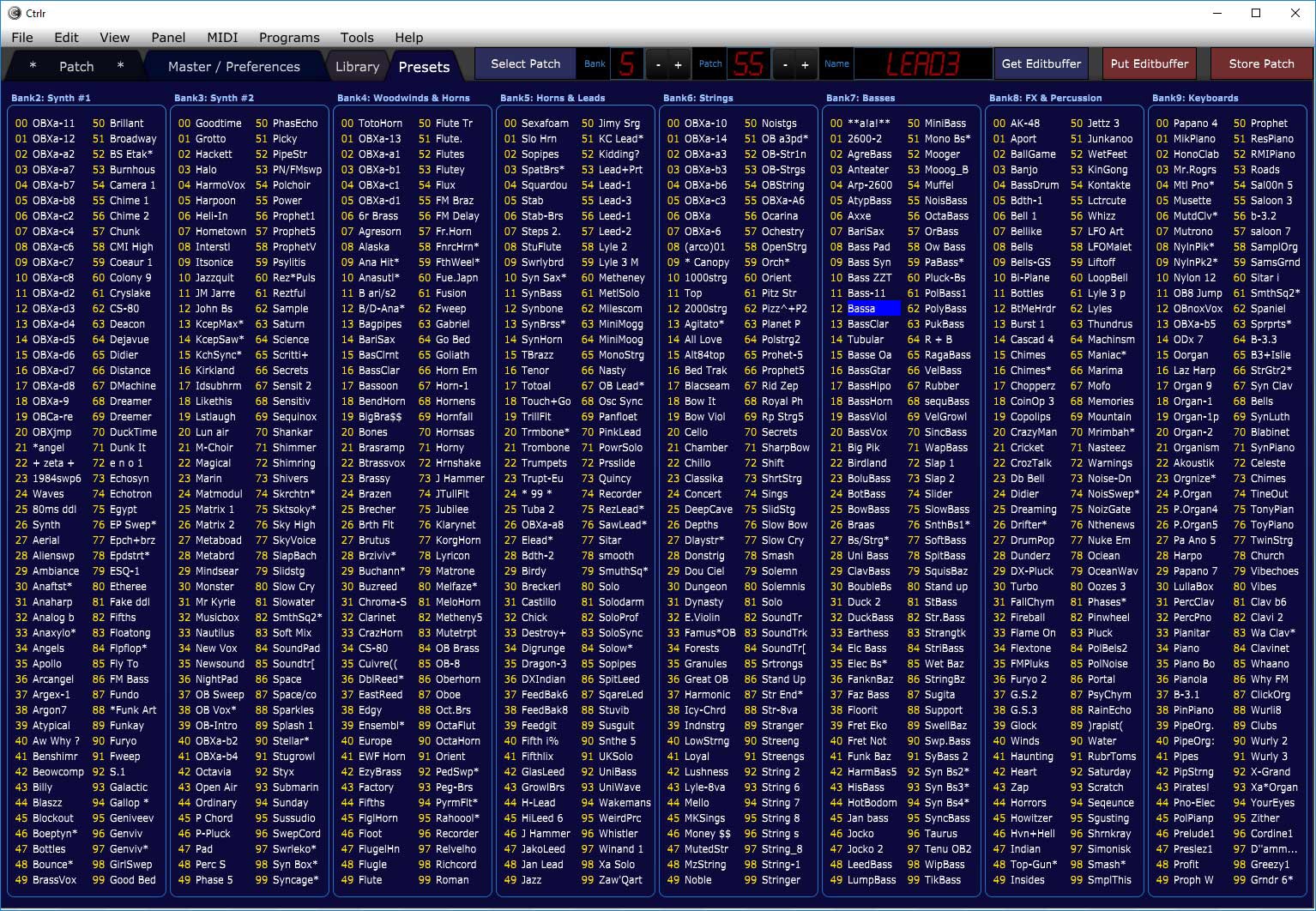Viewport: 1316px width, 911px height.
Task: Select patch 99 Roman in Bank4
Action: click(444, 880)
